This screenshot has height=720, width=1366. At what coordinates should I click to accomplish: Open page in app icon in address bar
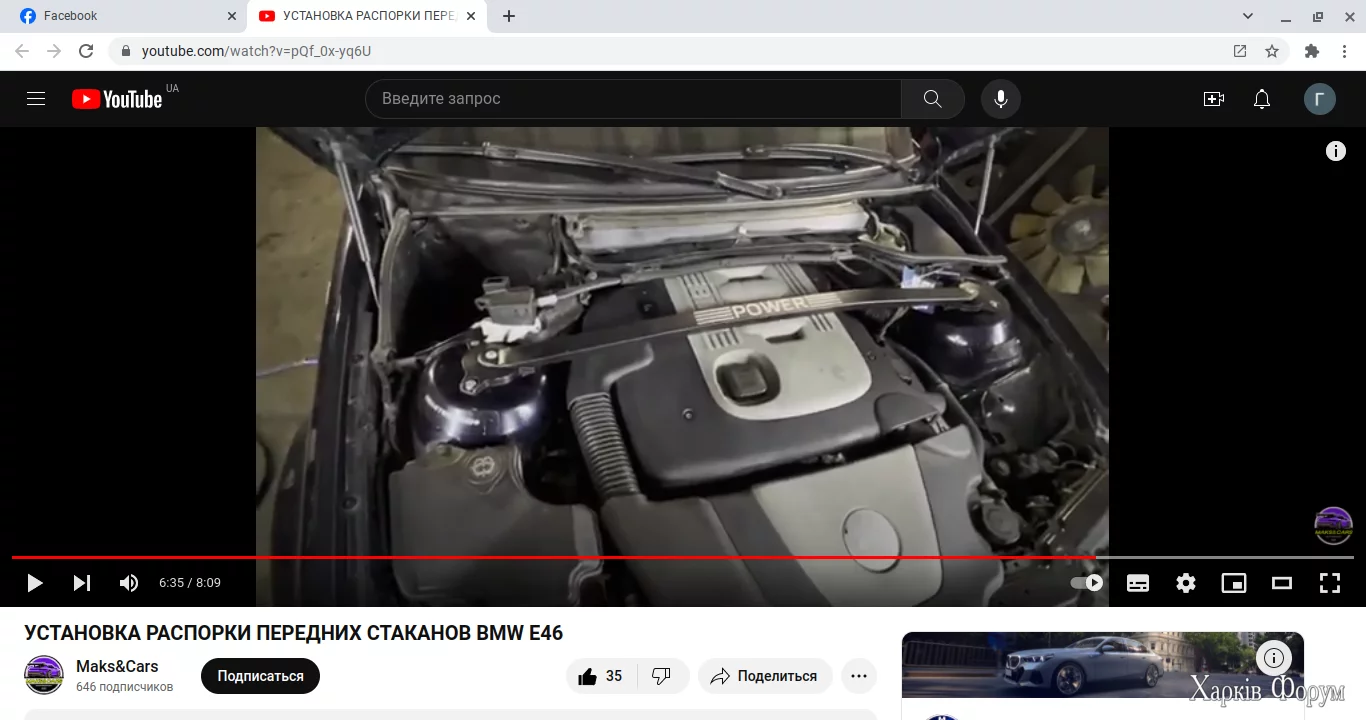(1240, 51)
